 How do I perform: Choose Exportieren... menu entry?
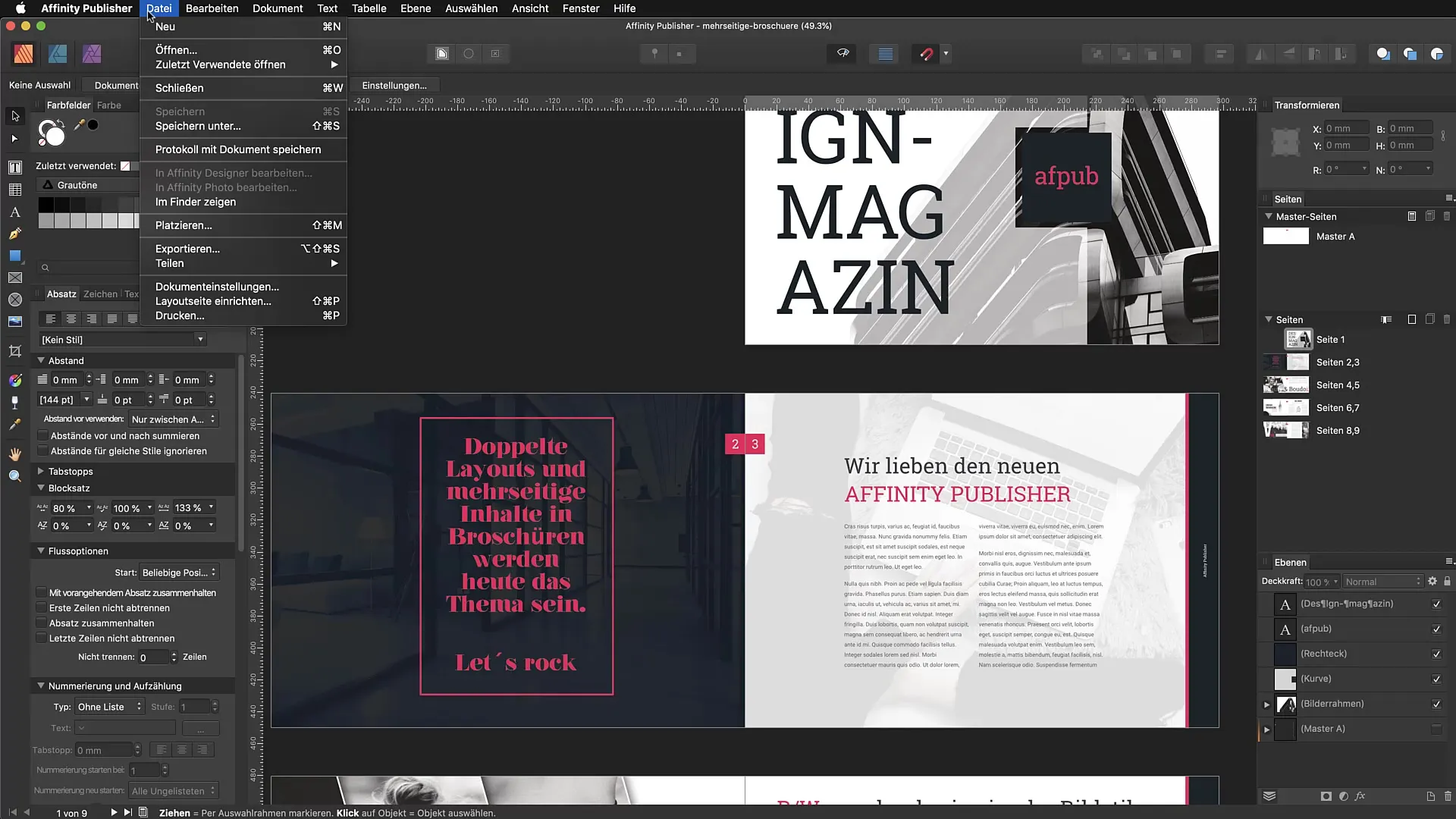243,249
